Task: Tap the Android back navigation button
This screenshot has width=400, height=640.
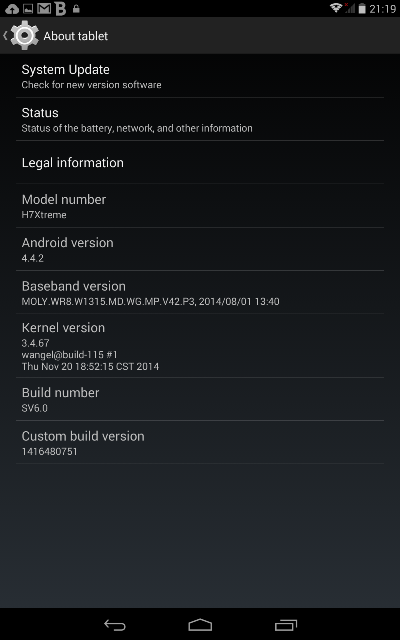Action: 115,624
